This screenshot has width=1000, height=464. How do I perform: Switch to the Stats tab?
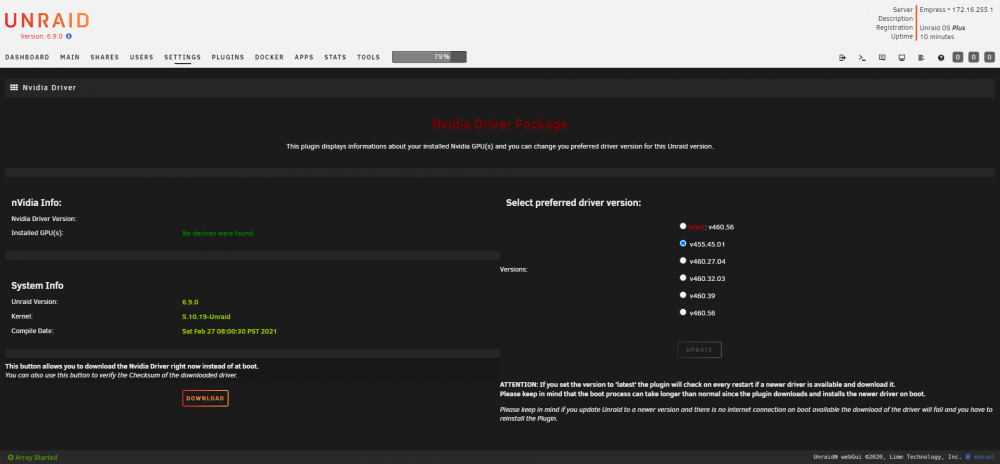coord(335,57)
